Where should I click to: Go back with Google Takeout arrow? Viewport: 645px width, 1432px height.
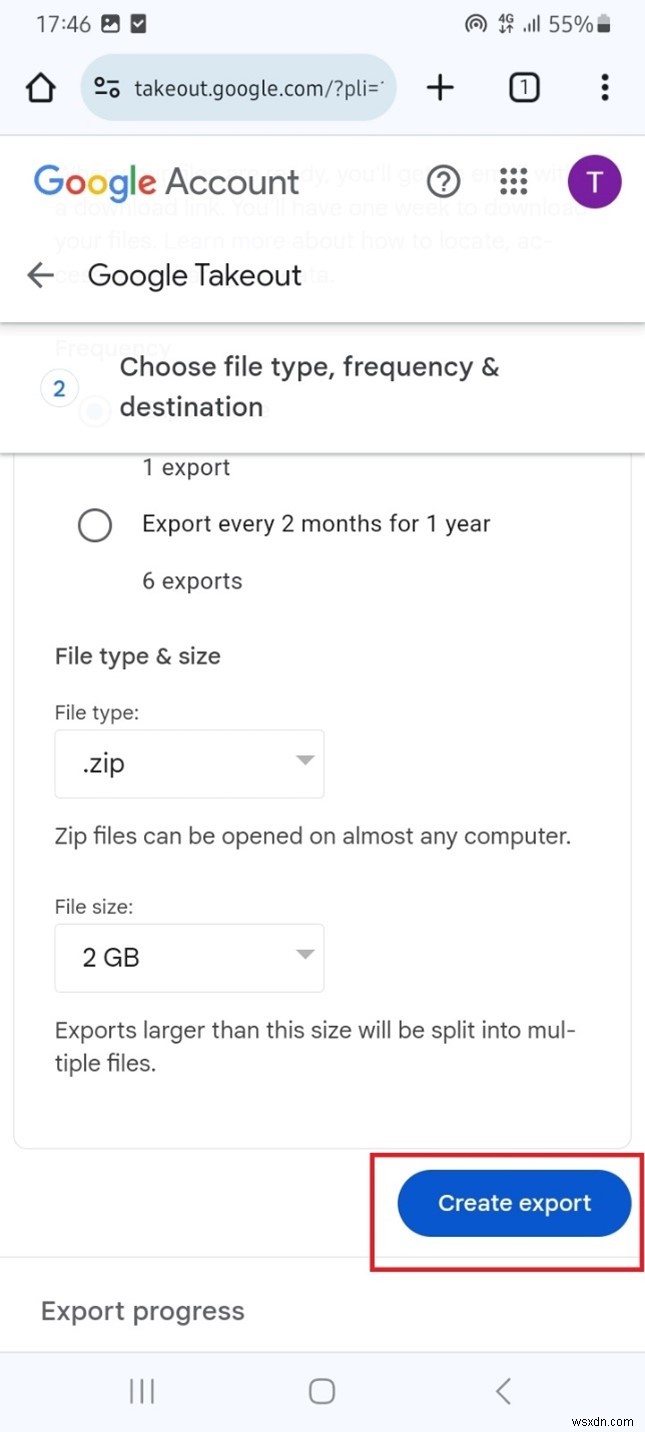pyautogui.click(x=40, y=275)
